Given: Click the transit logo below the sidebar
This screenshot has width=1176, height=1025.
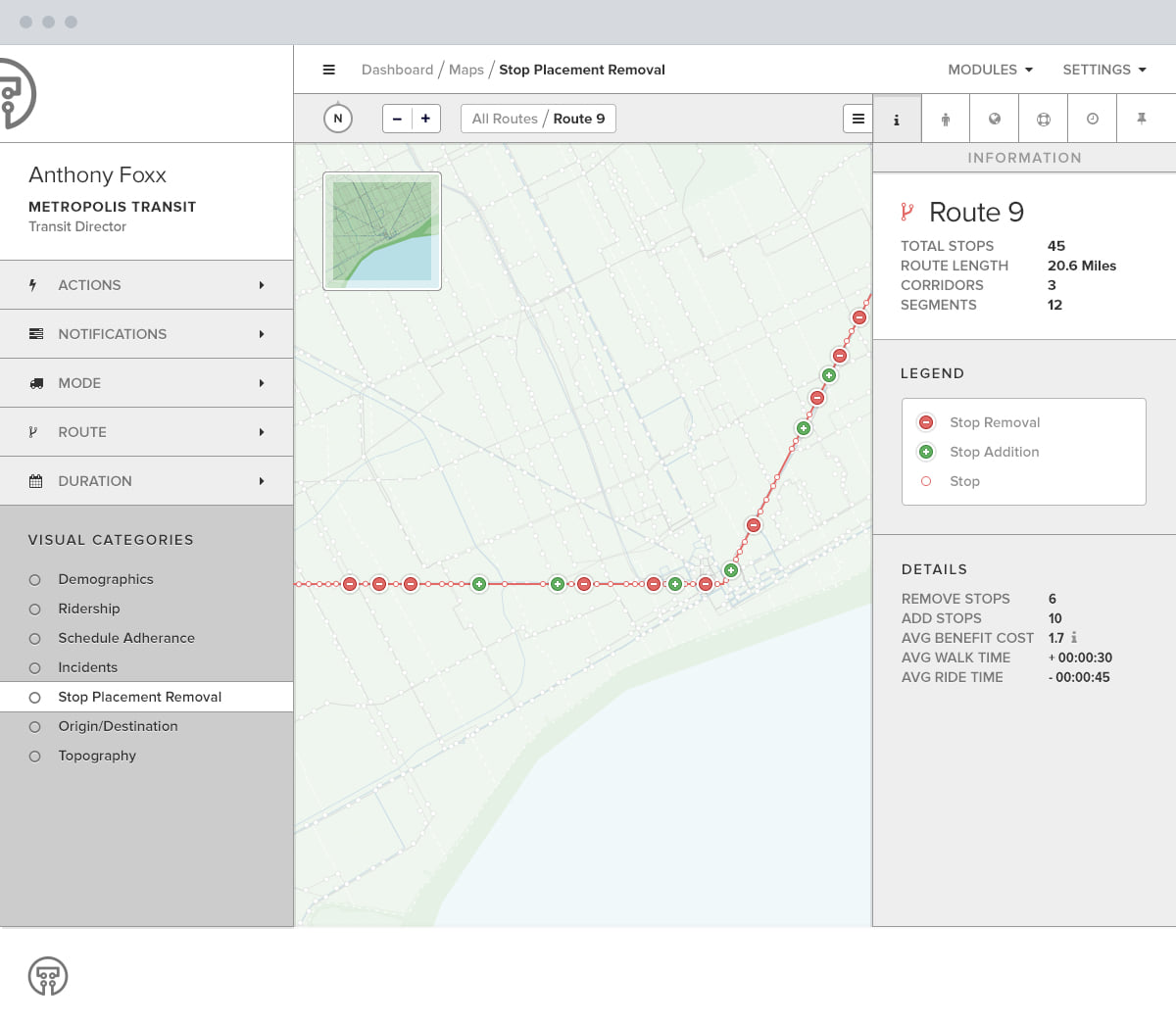Looking at the screenshot, I should (48, 976).
